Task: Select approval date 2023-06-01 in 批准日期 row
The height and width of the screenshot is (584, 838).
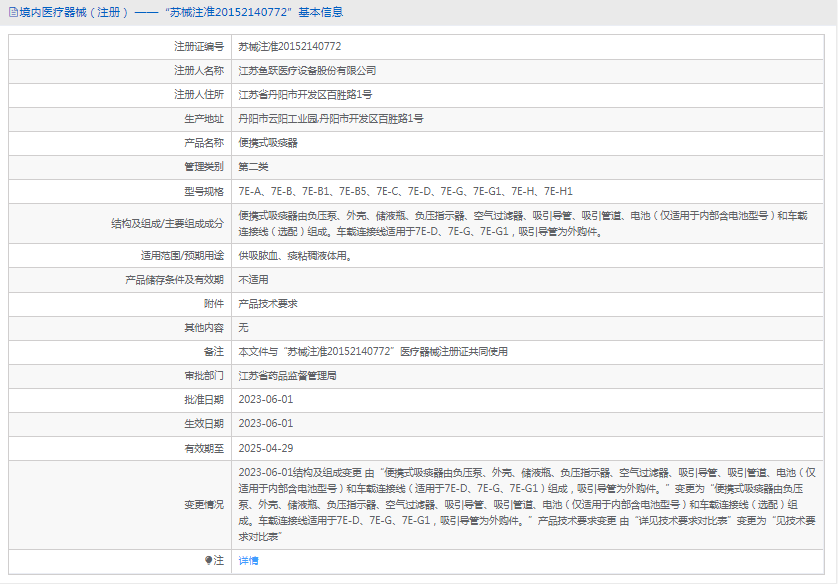Action: tap(266, 400)
